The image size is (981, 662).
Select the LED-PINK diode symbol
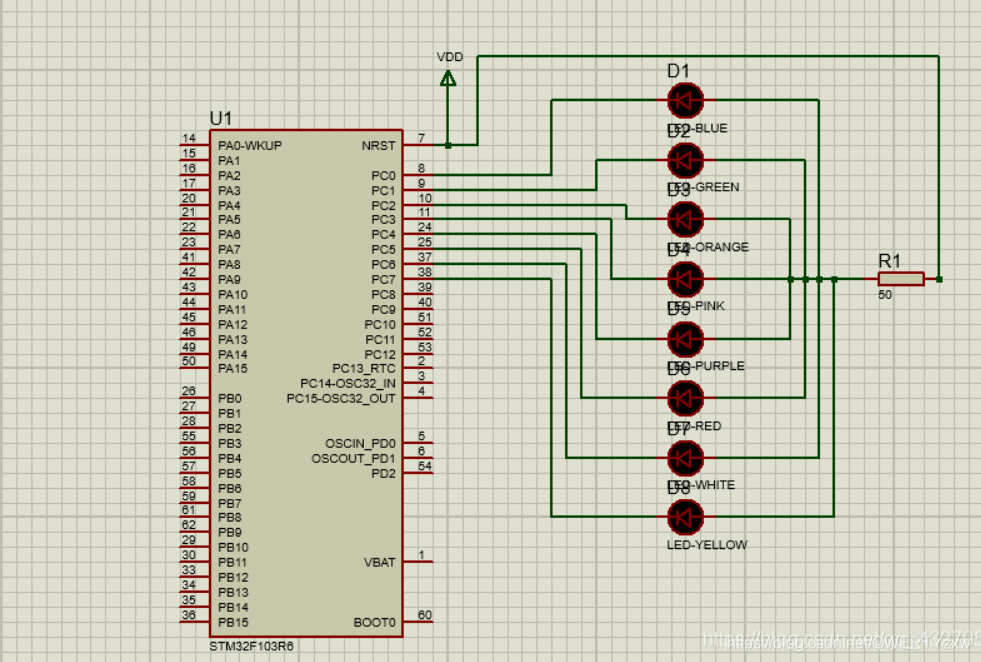(685, 279)
